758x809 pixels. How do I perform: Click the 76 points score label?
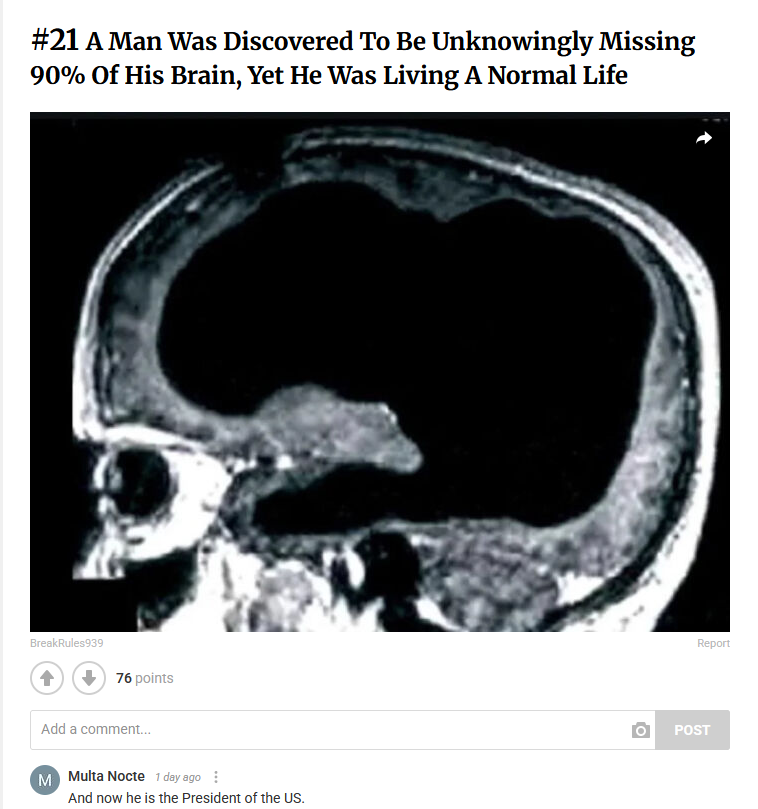coord(144,678)
